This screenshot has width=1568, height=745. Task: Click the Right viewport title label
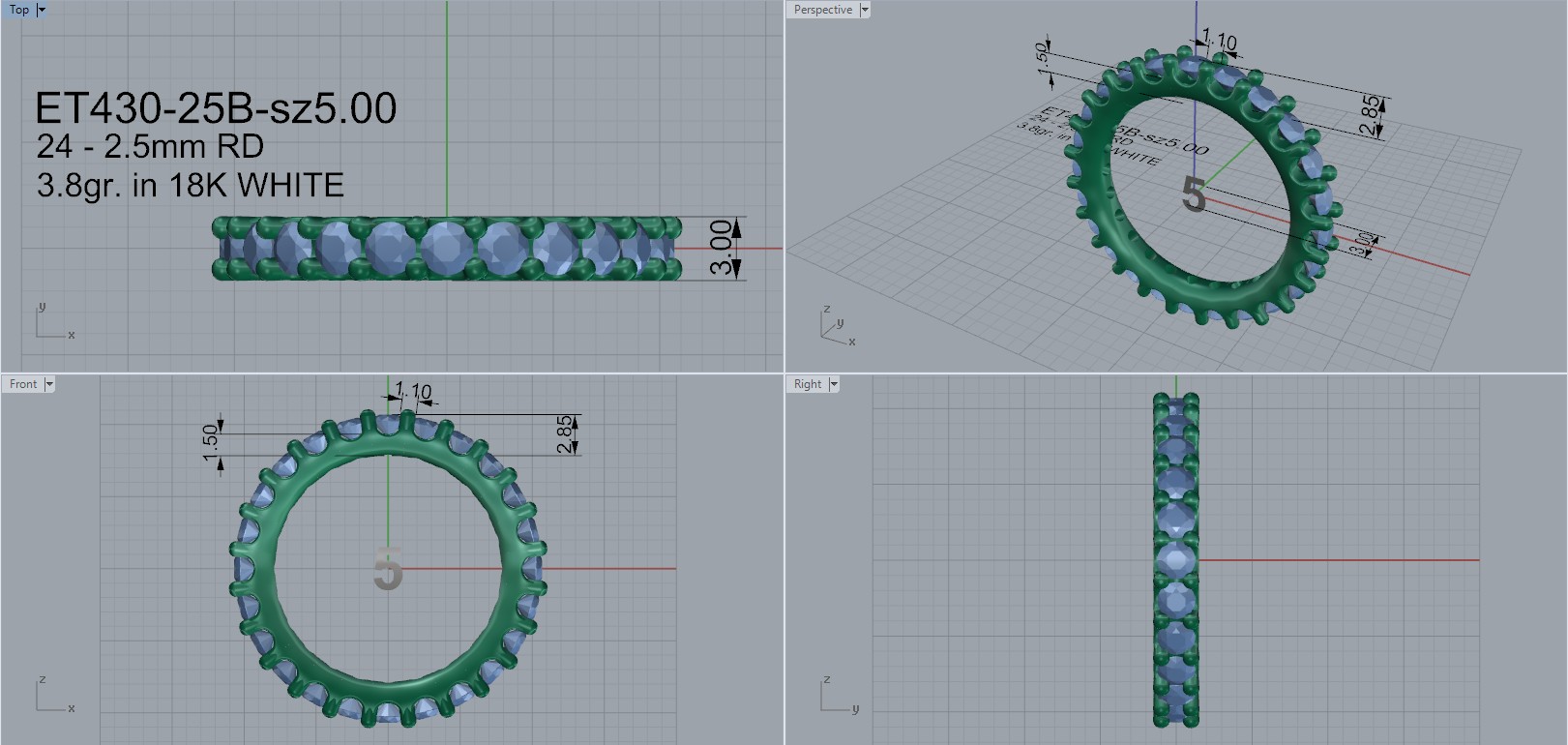(808, 384)
